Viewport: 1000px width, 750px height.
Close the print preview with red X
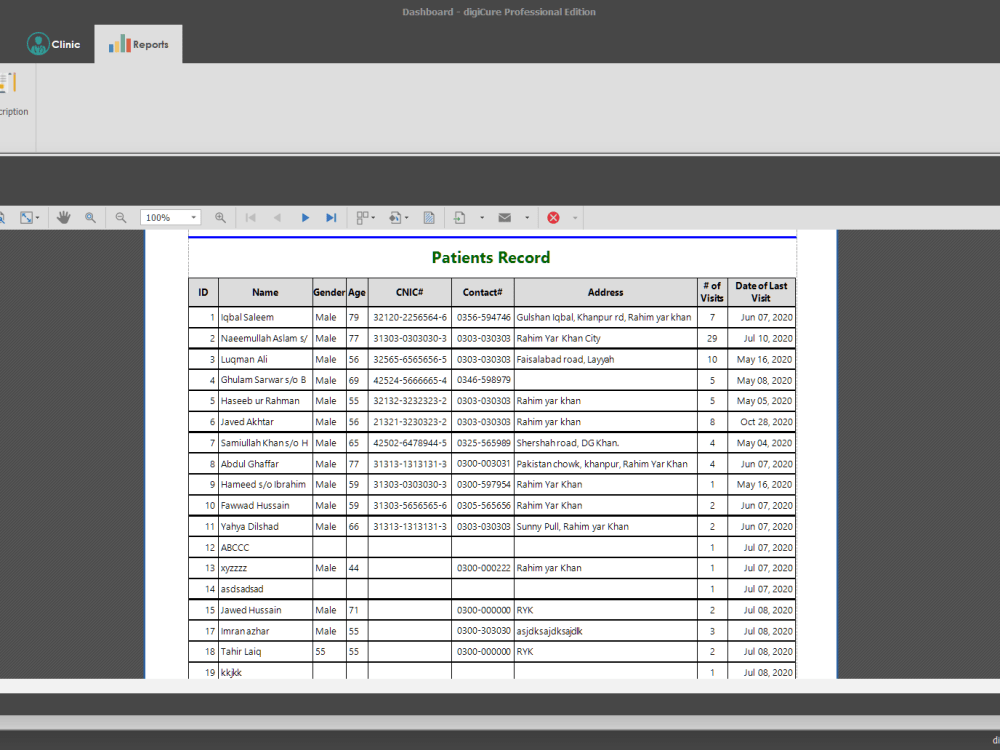553,217
